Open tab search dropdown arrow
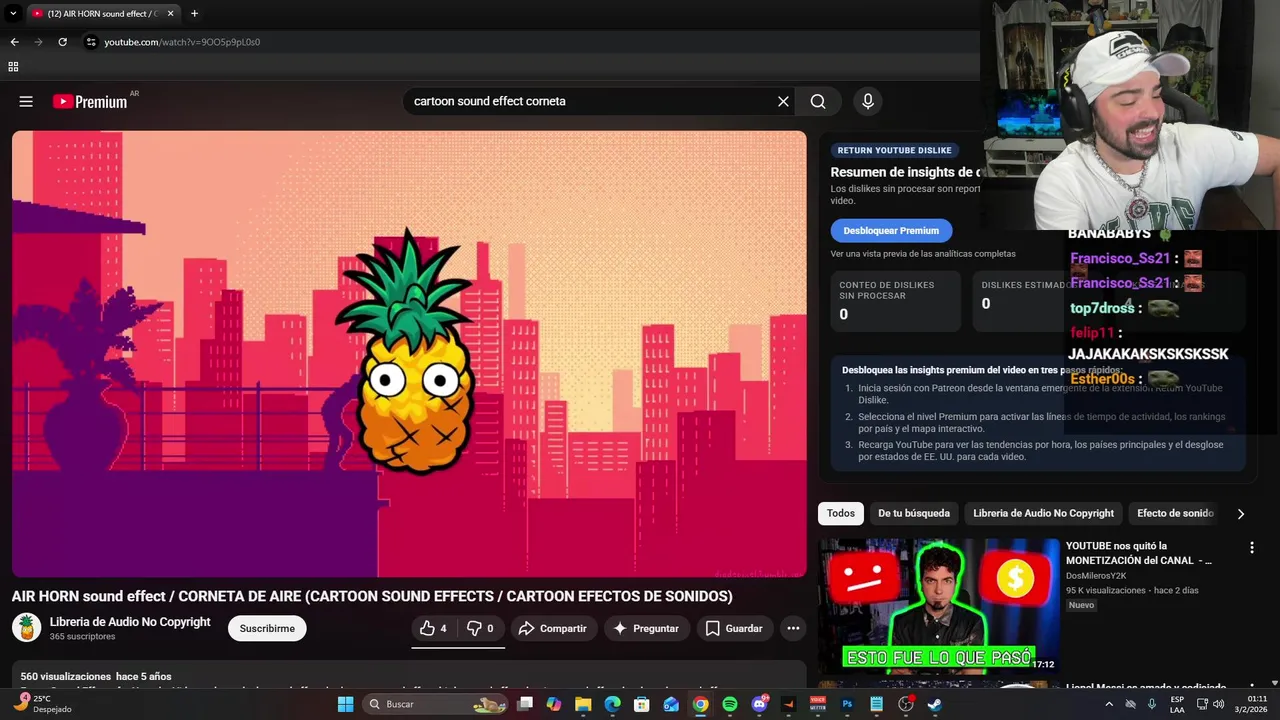The height and width of the screenshot is (720, 1280). pos(13,14)
